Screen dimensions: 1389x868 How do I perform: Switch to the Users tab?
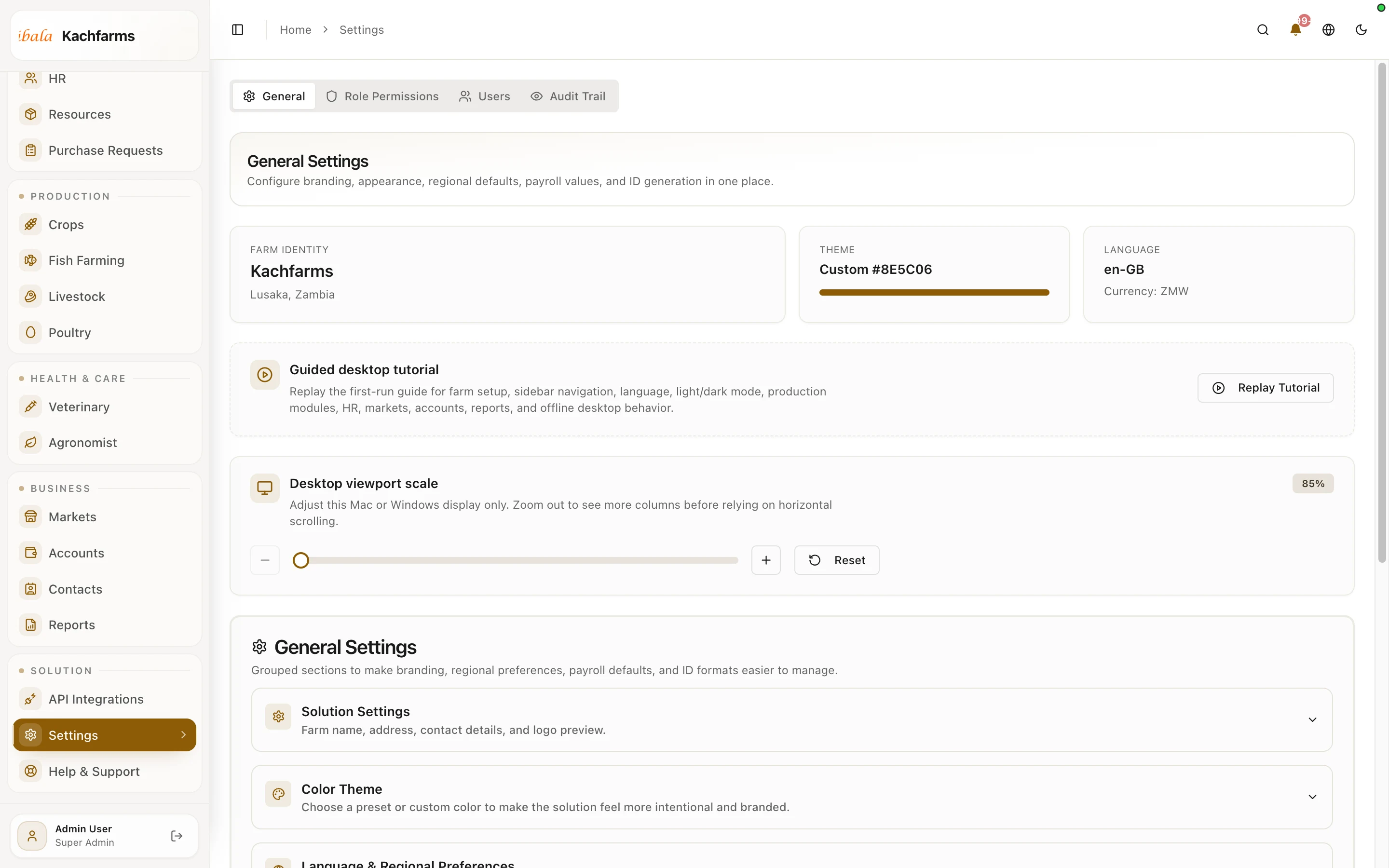(x=484, y=96)
